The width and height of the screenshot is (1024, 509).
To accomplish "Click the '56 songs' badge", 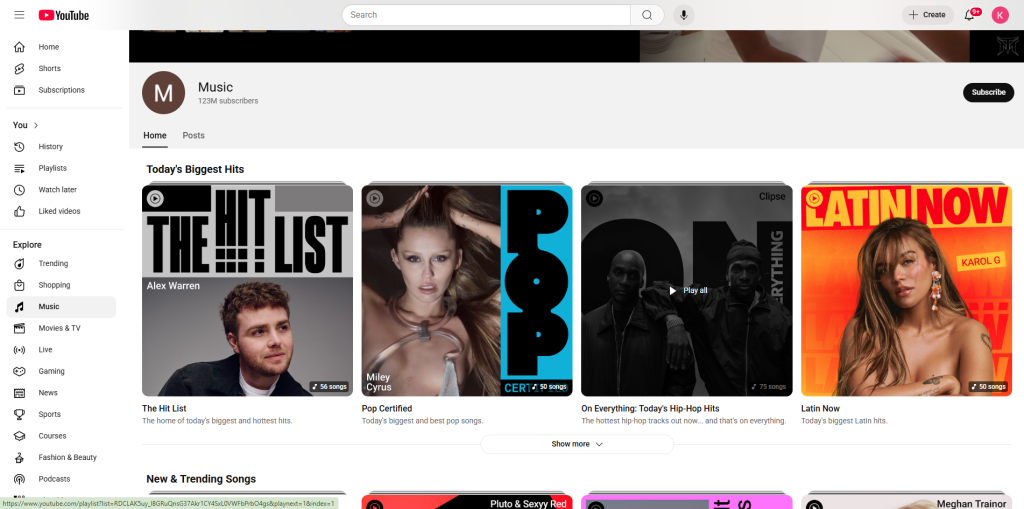I will click(329, 387).
